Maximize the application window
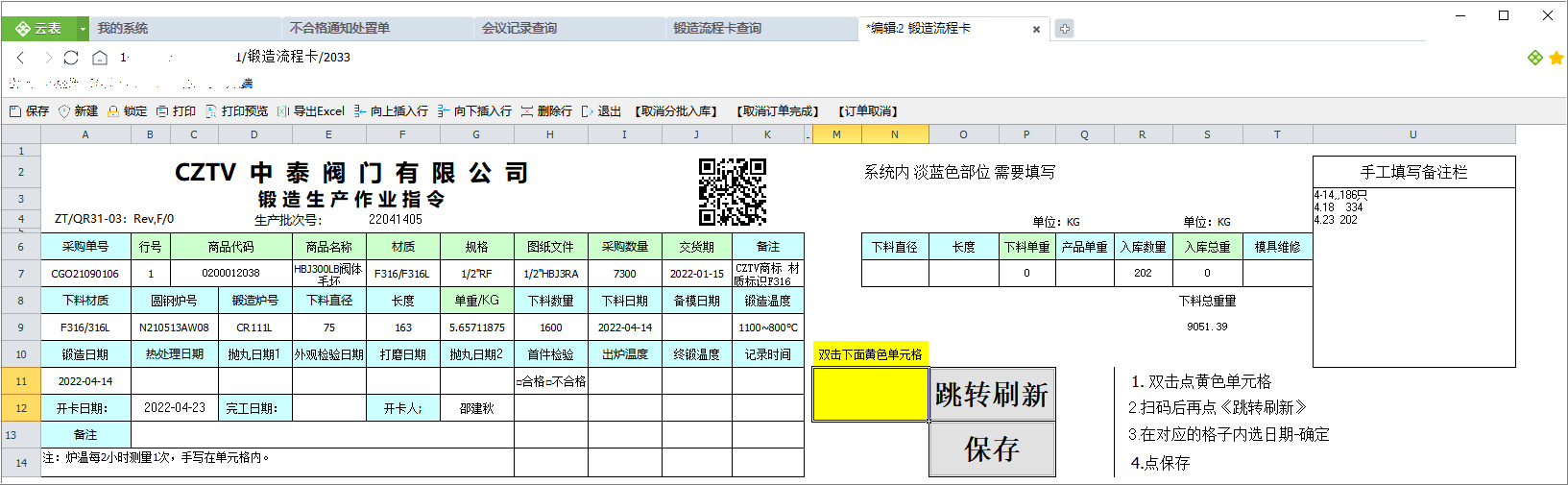 pyautogui.click(x=1504, y=15)
